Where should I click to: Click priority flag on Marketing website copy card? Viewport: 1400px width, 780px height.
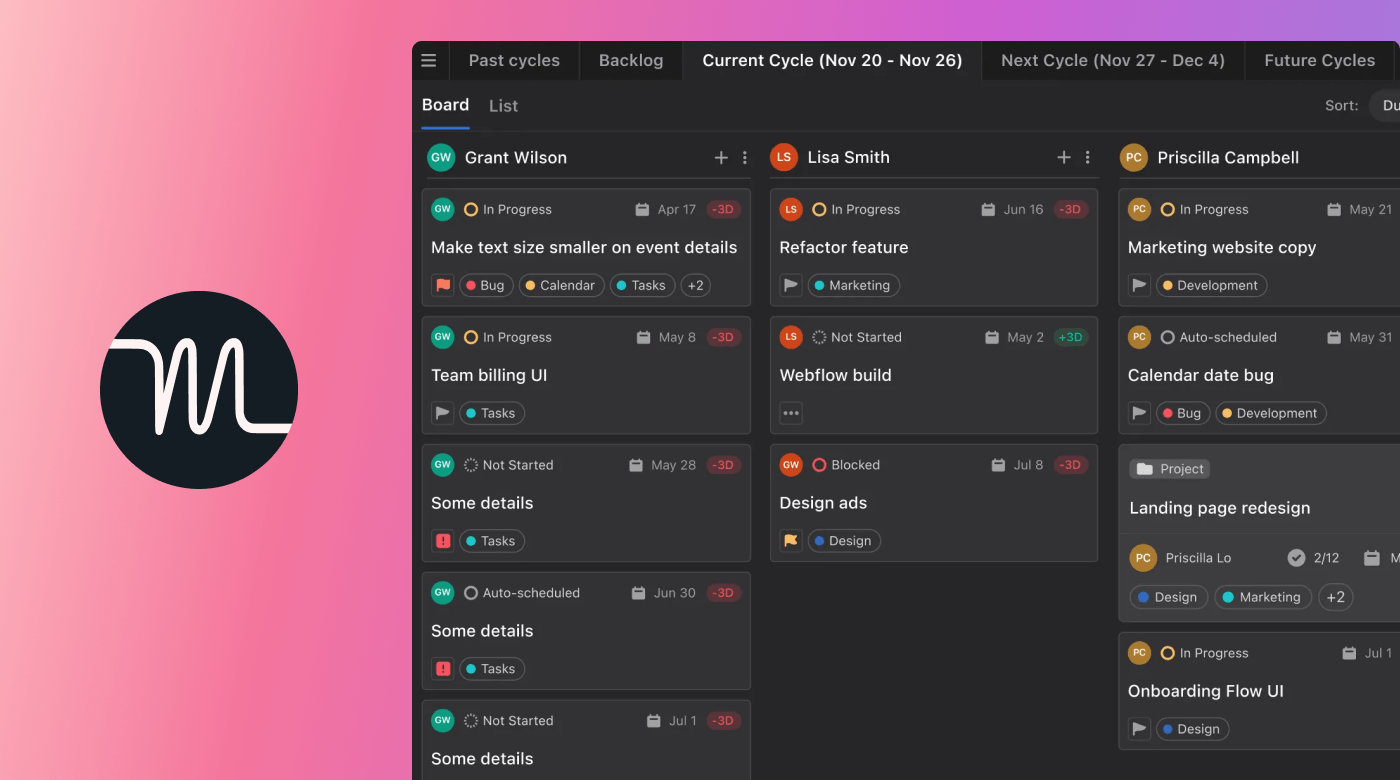(1139, 285)
